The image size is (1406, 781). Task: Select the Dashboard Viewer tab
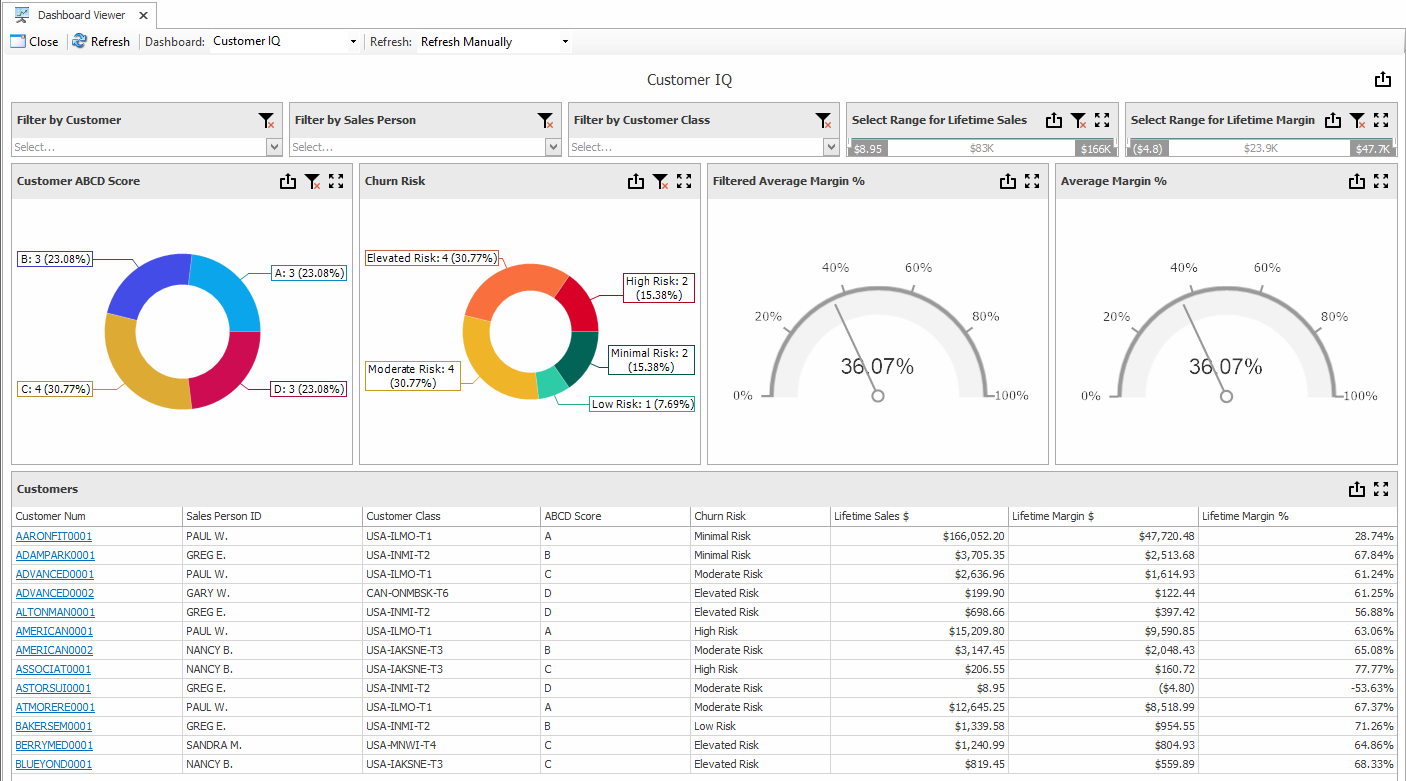click(80, 15)
